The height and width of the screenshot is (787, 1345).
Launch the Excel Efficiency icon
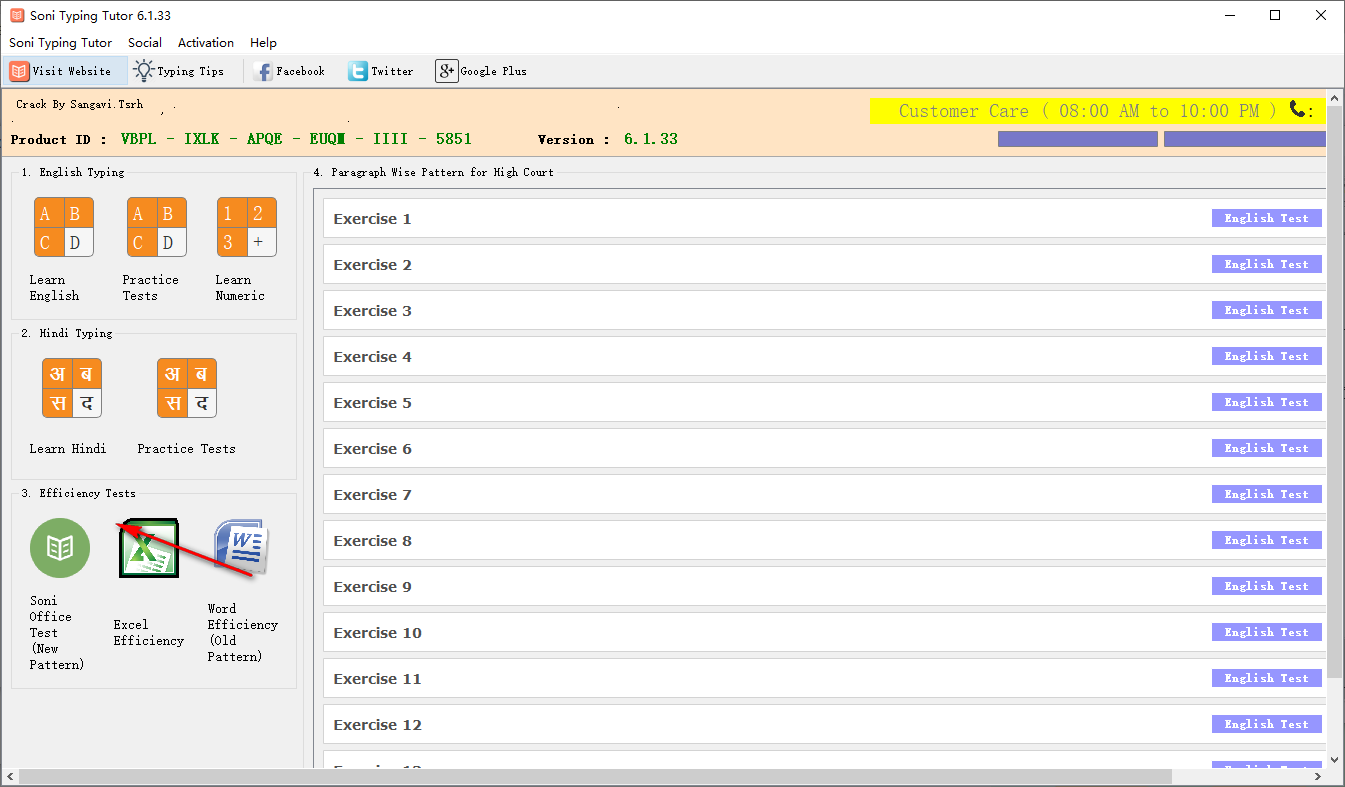(x=149, y=548)
